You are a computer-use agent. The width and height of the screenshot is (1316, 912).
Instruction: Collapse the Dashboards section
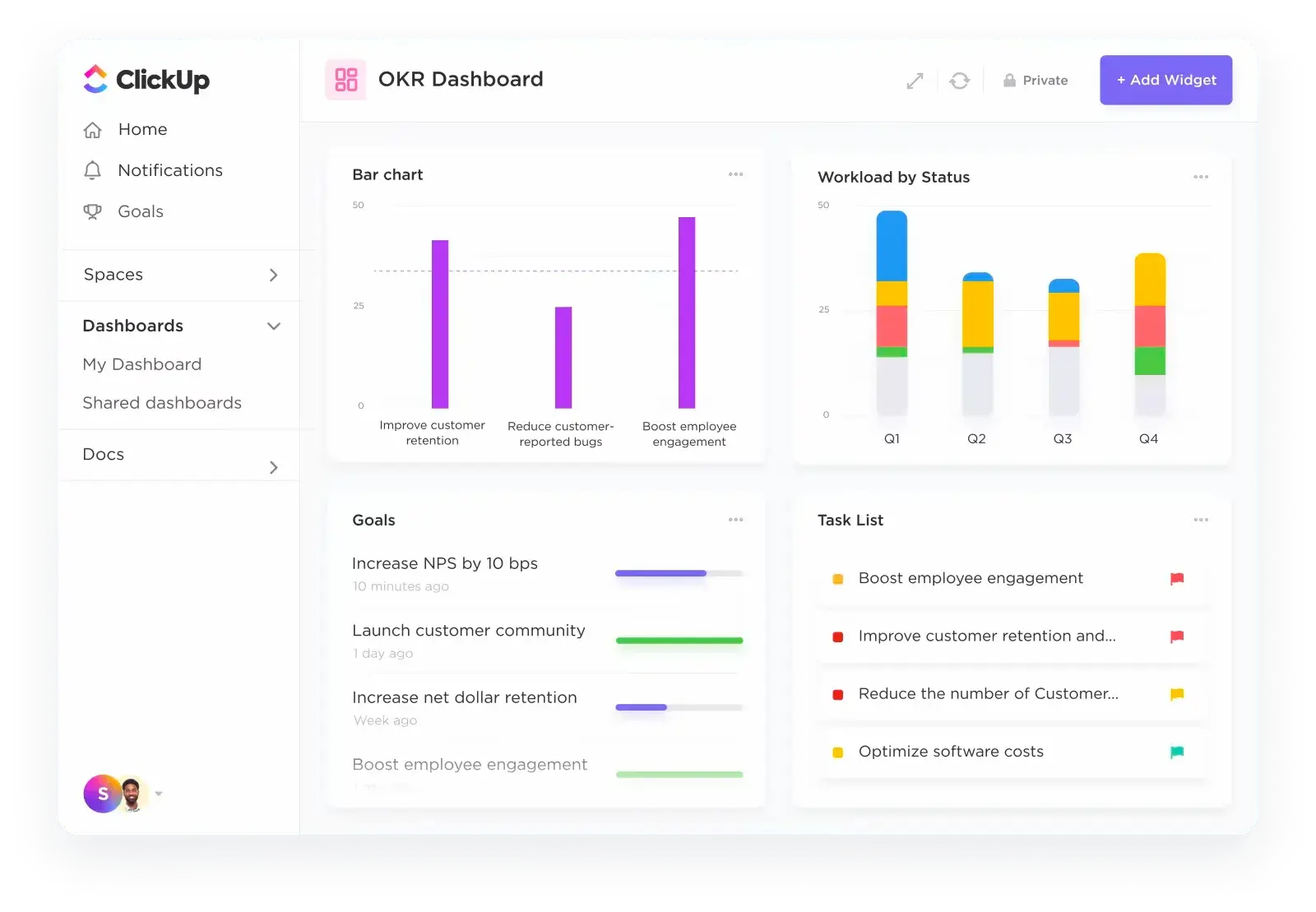(274, 326)
